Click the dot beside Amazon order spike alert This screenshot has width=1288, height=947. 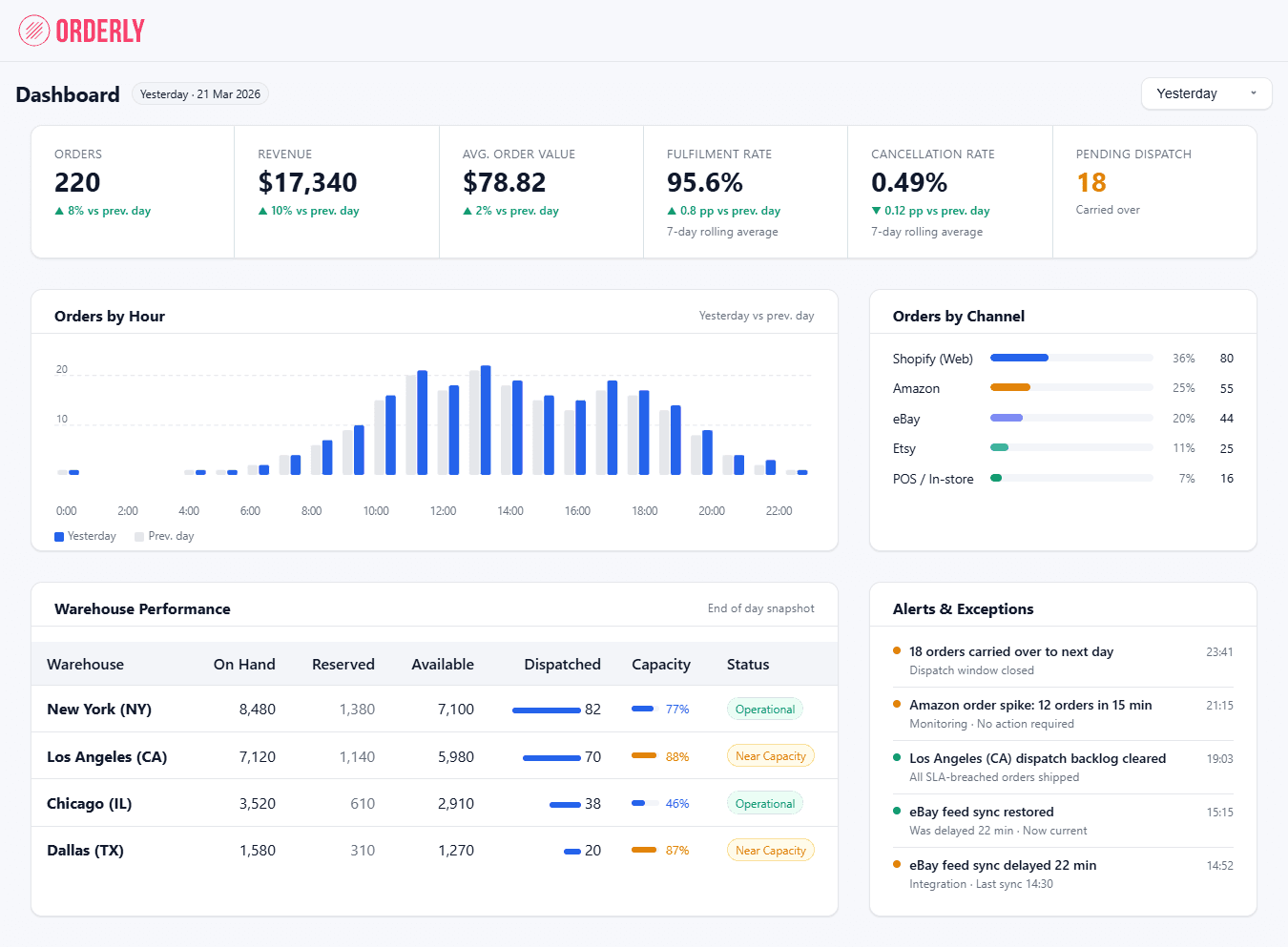(897, 705)
